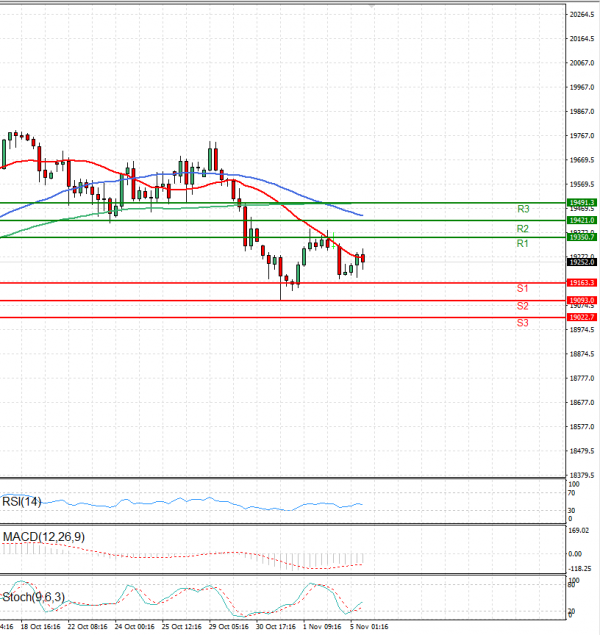
Task: Click the blue moving average line end
Action: click(362, 215)
